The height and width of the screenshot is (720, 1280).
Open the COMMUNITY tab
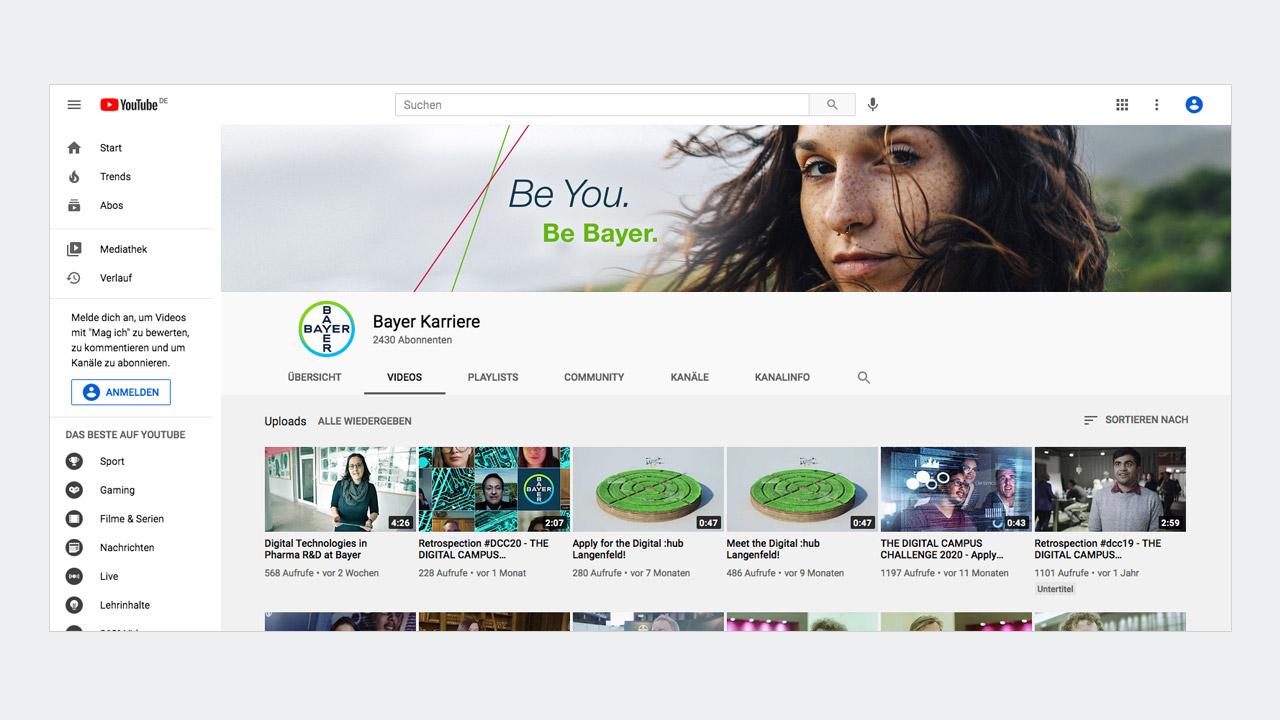tap(594, 378)
